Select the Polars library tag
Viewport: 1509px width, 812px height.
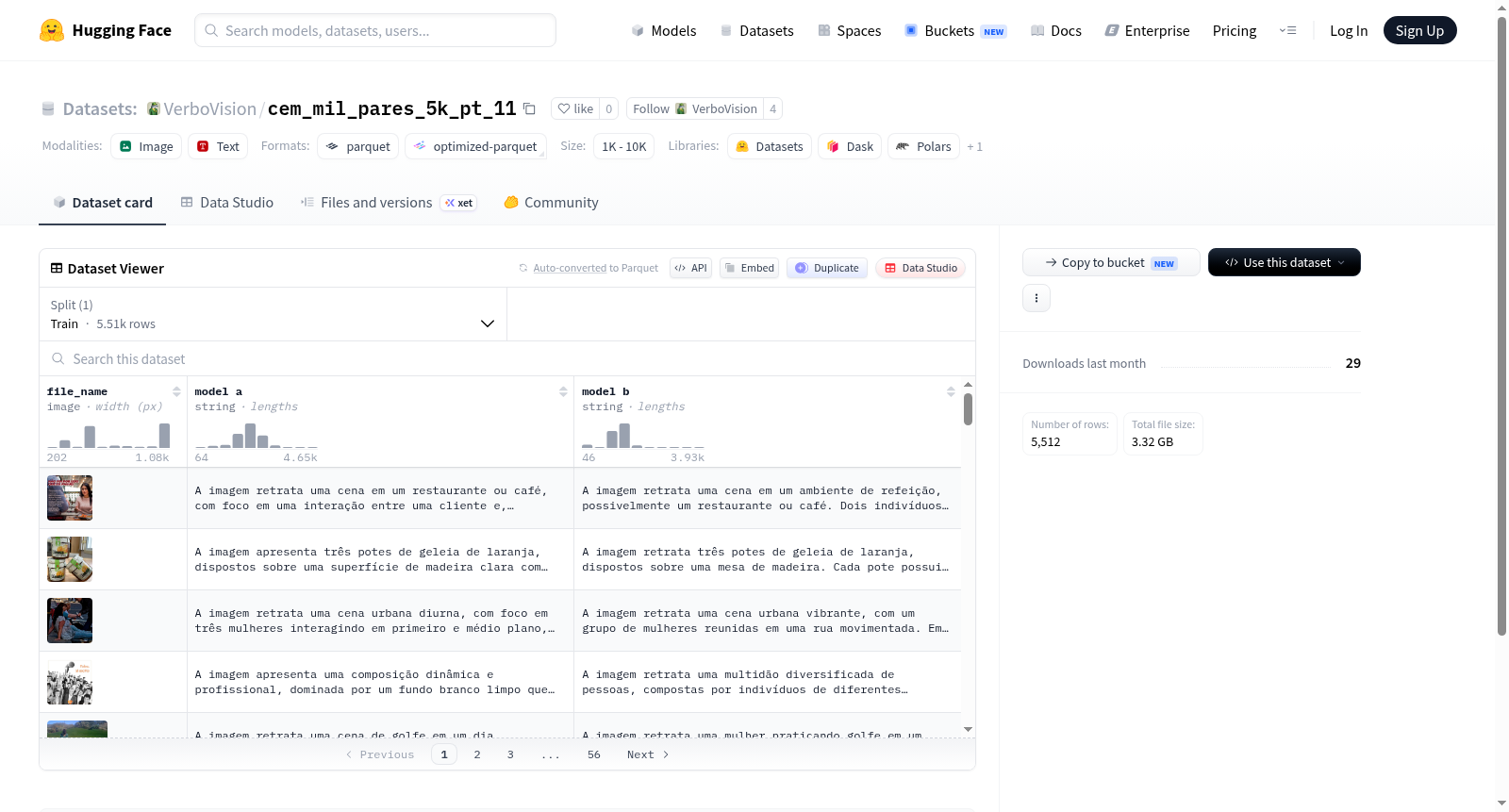click(x=923, y=146)
